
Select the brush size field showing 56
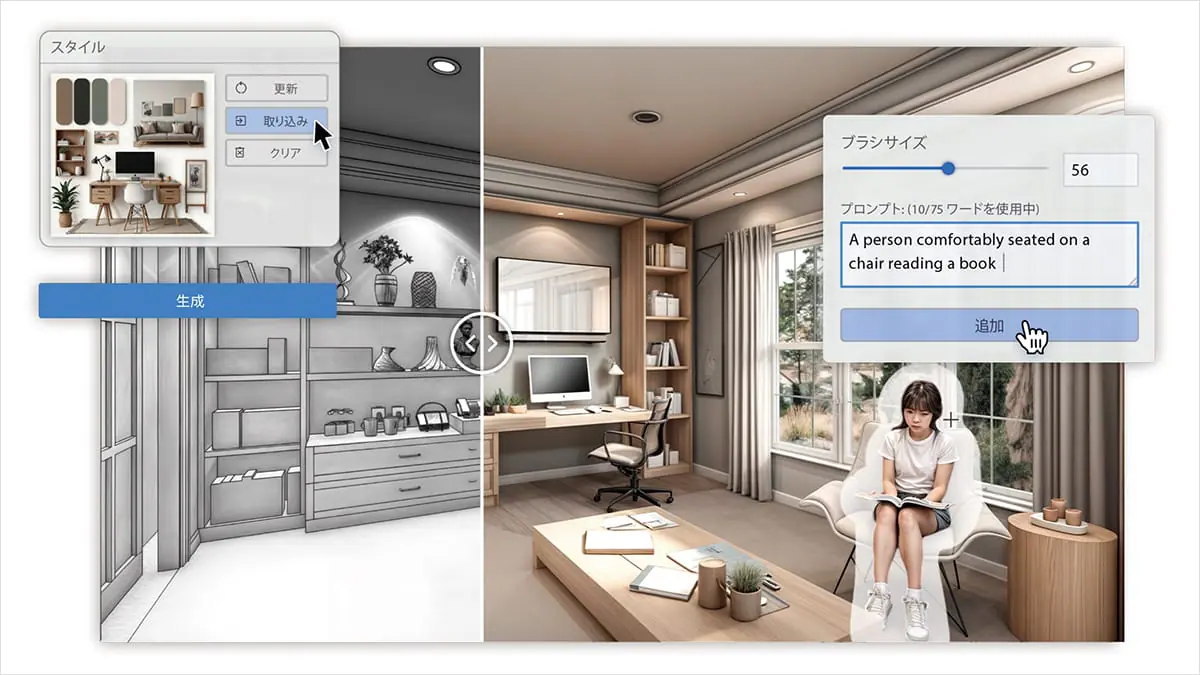(x=1099, y=170)
